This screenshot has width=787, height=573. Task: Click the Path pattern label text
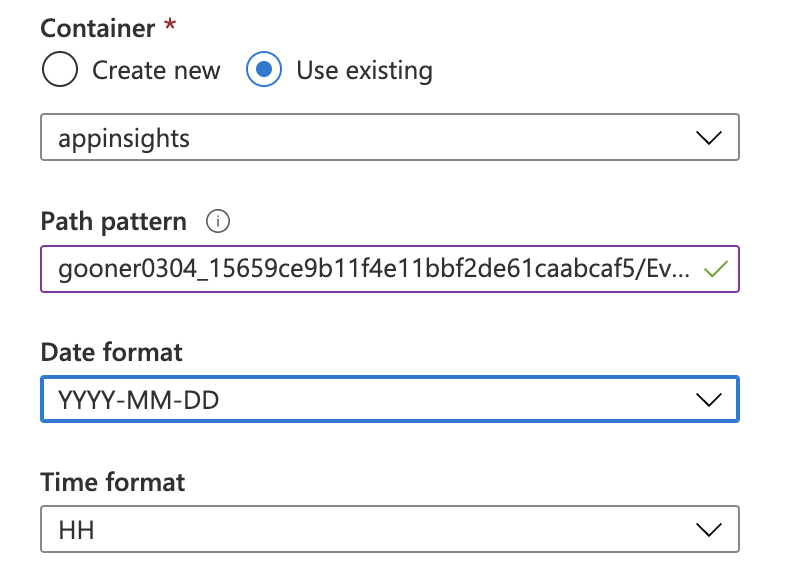(113, 221)
